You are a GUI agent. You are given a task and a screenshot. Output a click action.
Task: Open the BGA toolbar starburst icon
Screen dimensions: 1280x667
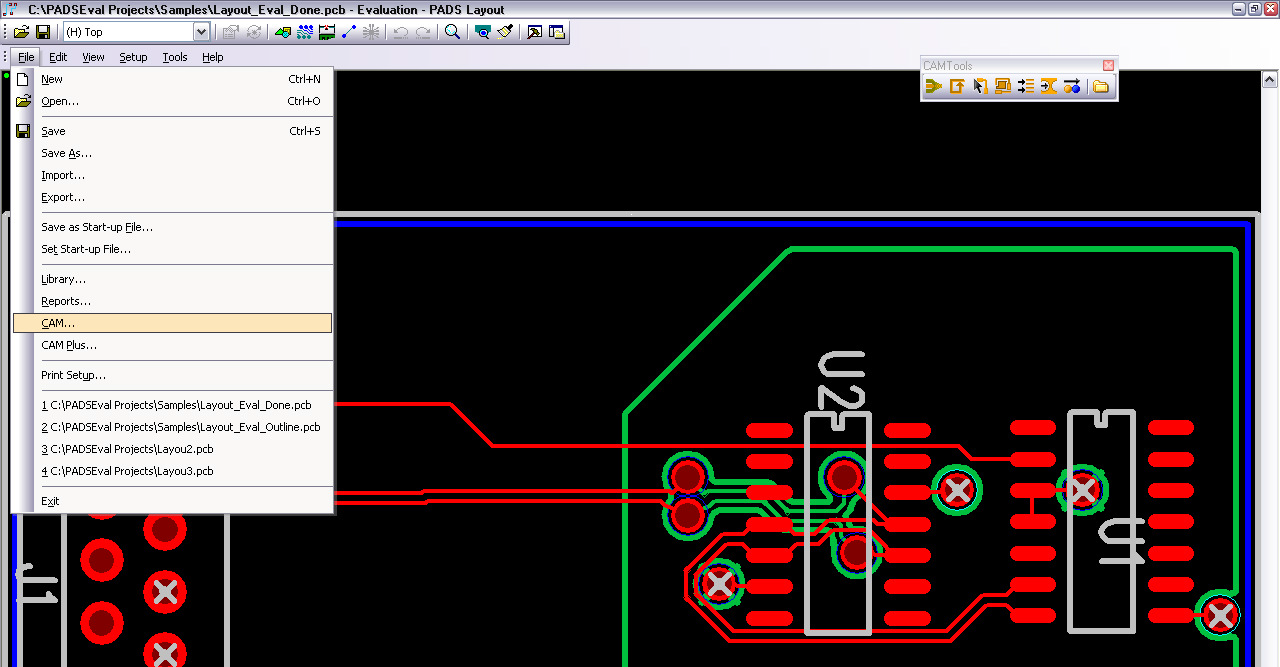(371, 32)
